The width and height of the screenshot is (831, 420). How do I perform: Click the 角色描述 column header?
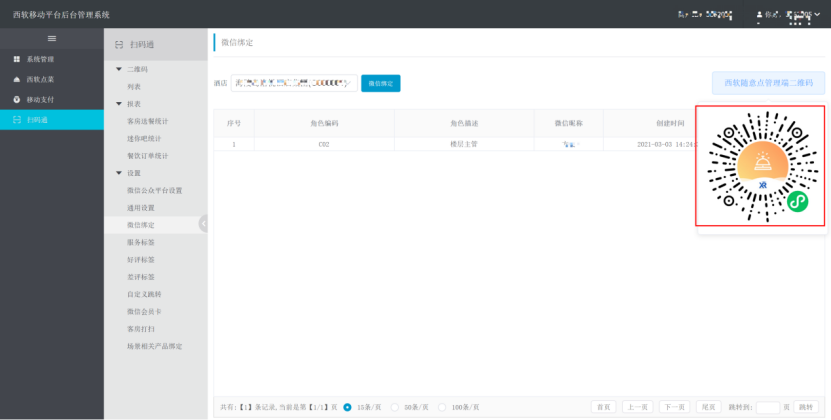click(x=464, y=123)
